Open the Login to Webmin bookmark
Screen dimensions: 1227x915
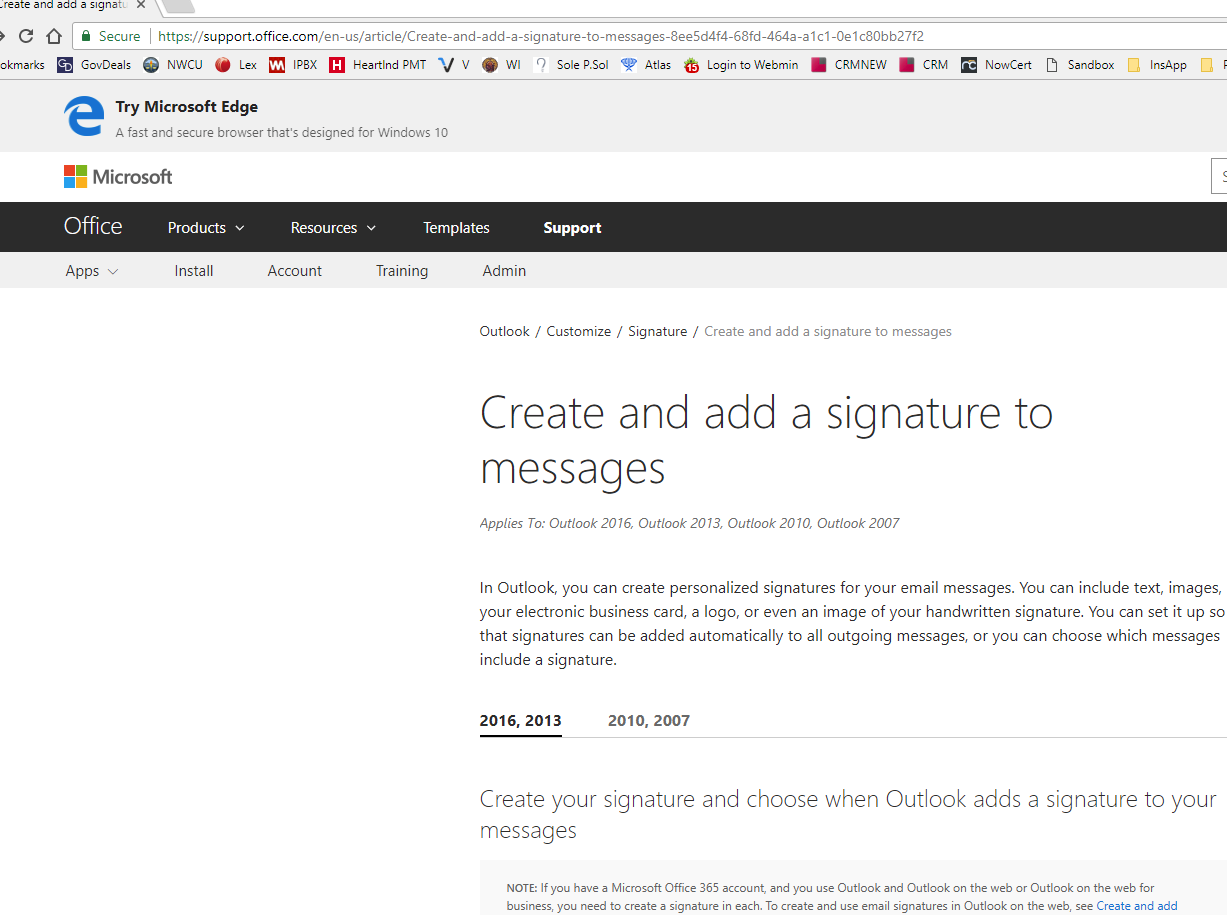741,65
